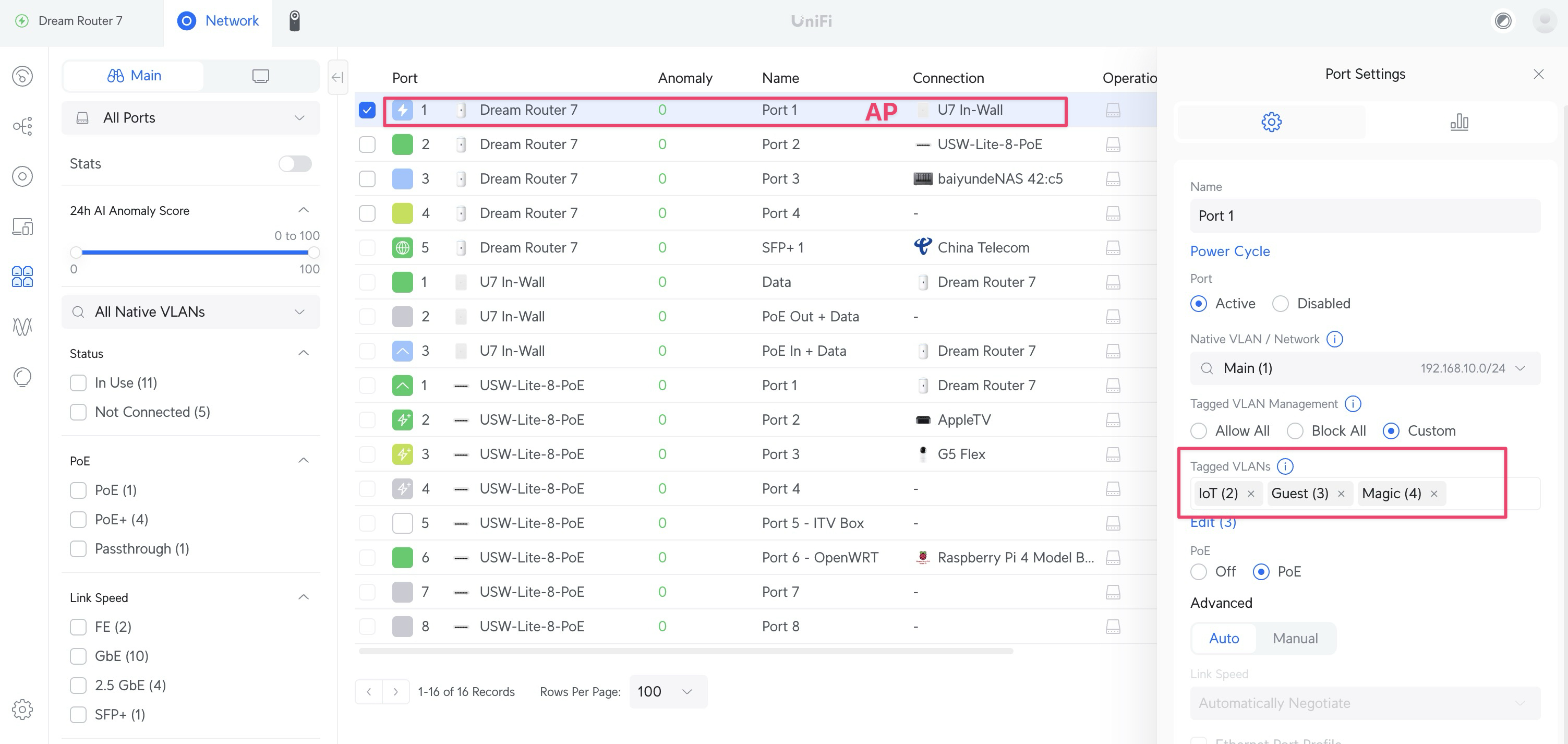
Task: Open the port statistics chart tab
Action: (x=1459, y=123)
